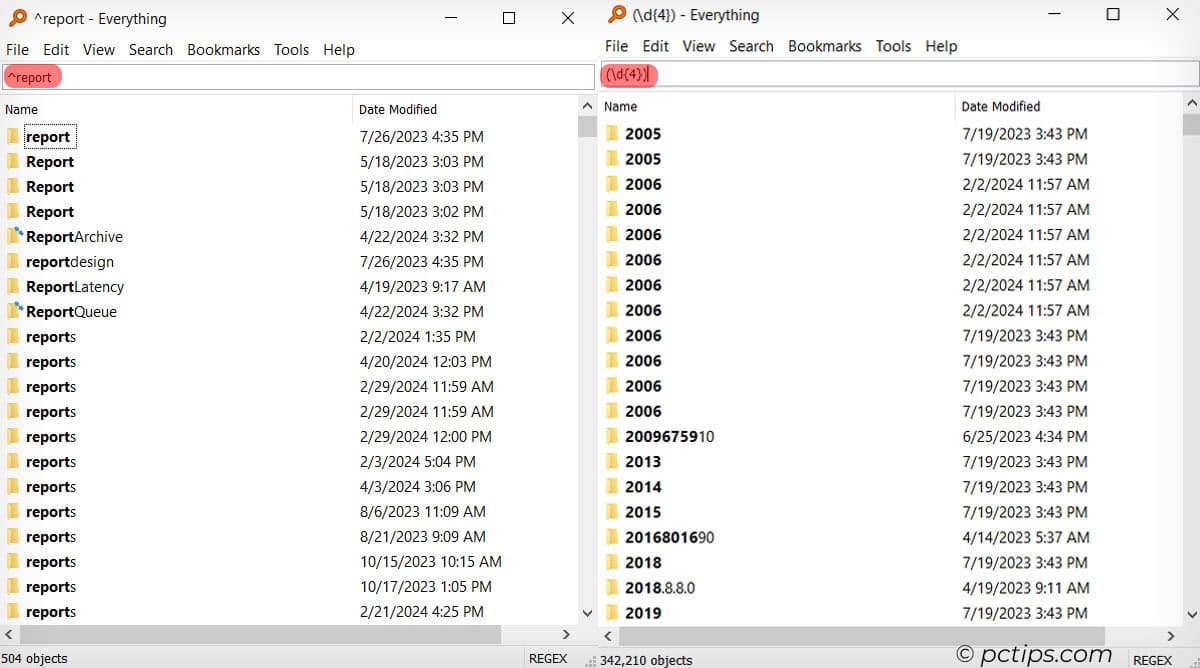Select the ReportArchive shortcut icon

[x=16, y=236]
